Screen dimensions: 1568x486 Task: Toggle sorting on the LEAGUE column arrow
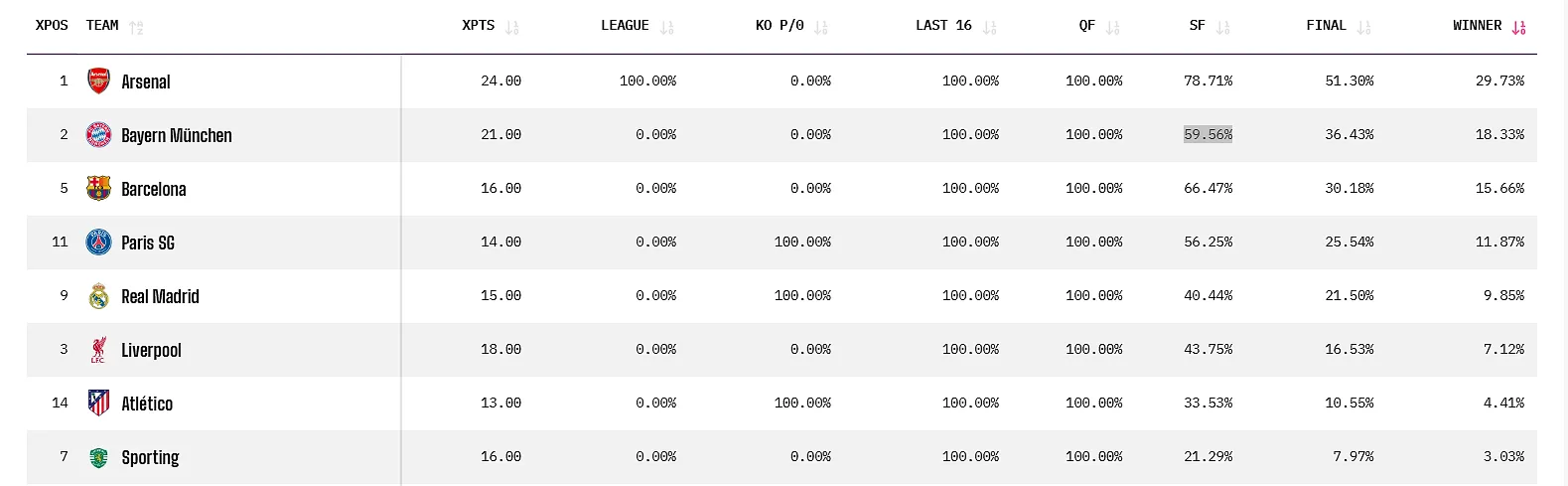[666, 27]
